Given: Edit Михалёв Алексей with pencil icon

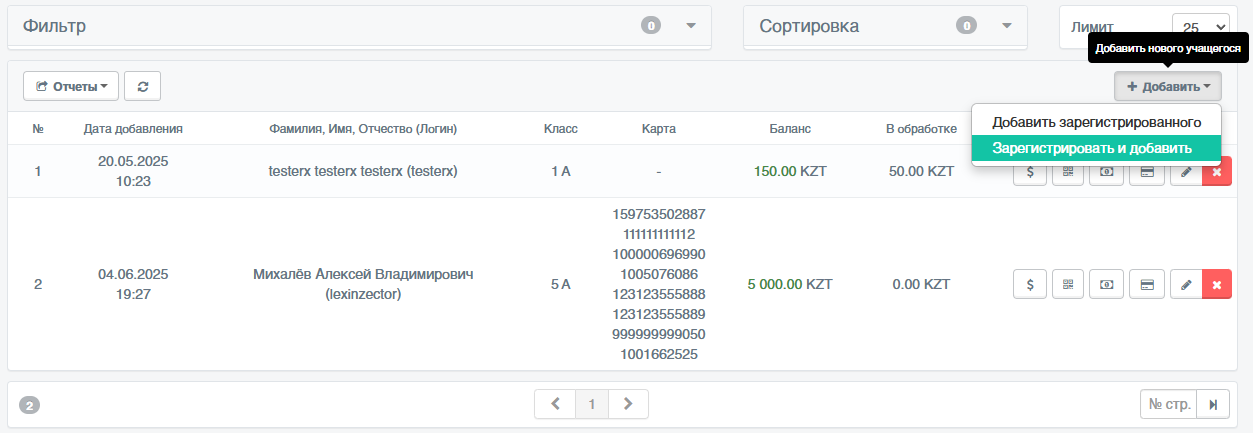Looking at the screenshot, I should (x=1186, y=285).
